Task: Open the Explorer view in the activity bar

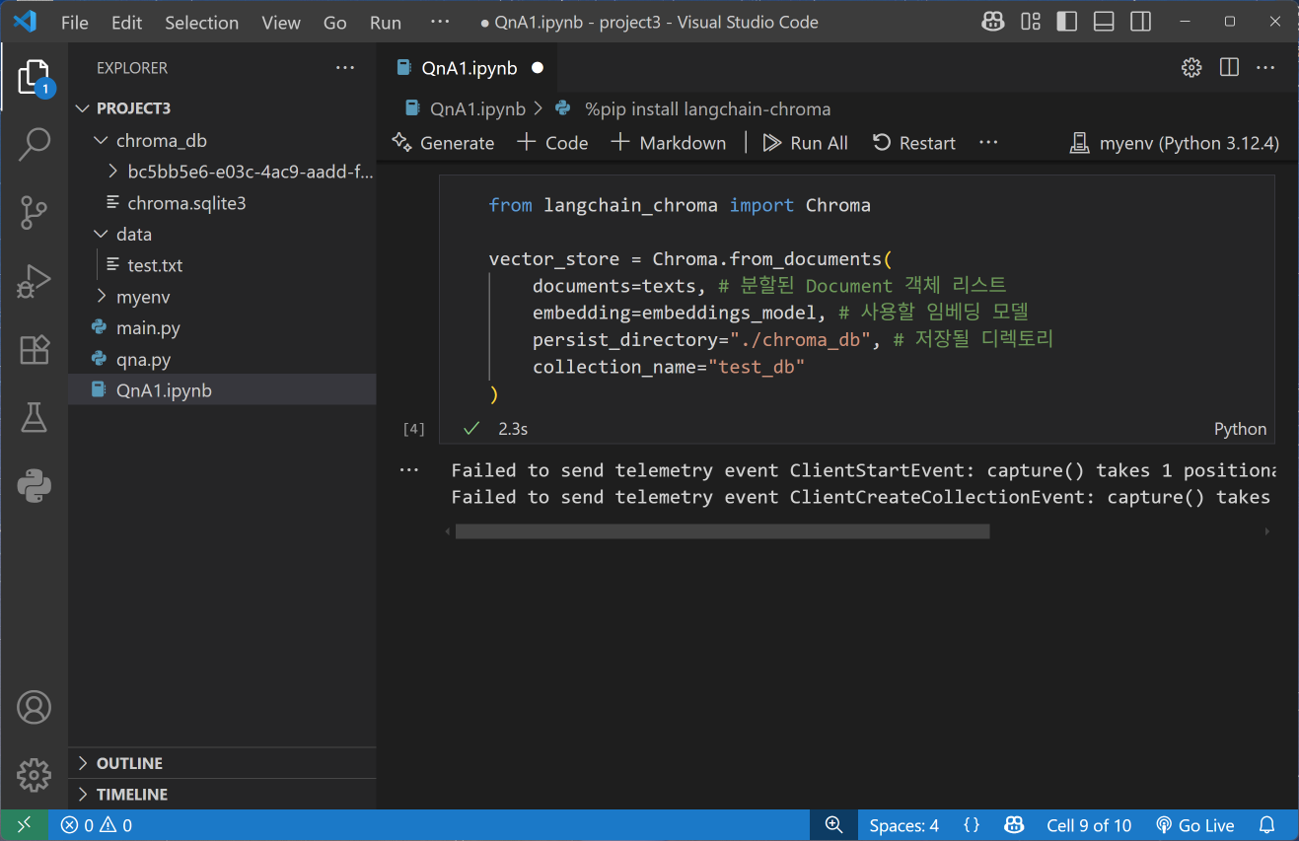Action: (x=34, y=77)
